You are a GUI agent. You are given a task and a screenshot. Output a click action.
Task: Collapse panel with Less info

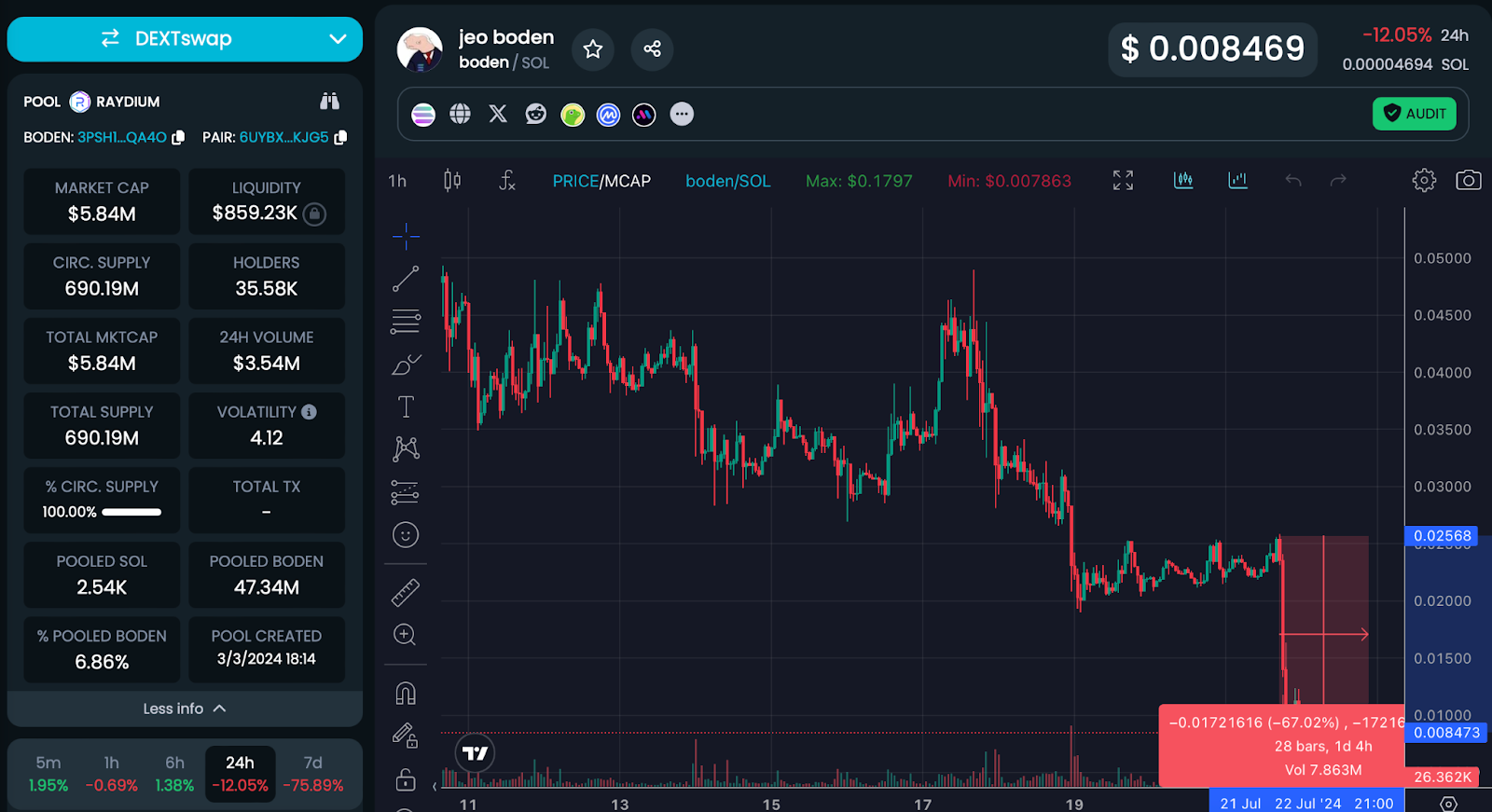point(185,709)
